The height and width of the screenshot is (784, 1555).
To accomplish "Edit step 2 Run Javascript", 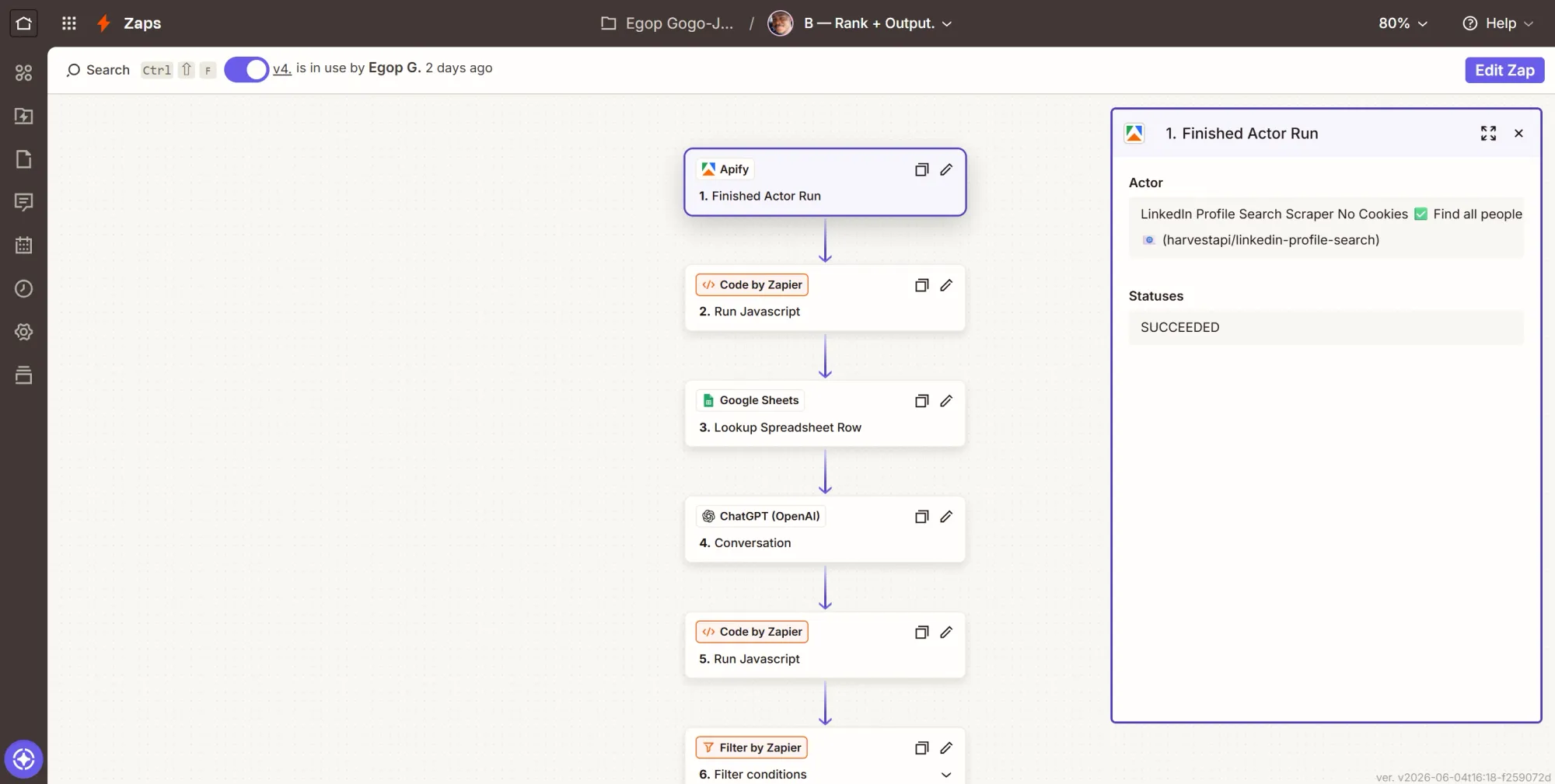I will tap(946, 285).
